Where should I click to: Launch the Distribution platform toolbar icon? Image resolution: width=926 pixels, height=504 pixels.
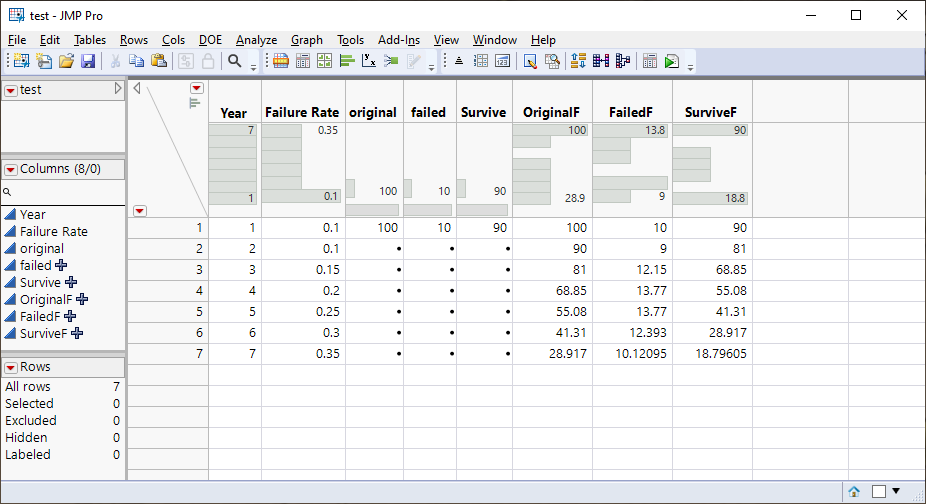348,62
